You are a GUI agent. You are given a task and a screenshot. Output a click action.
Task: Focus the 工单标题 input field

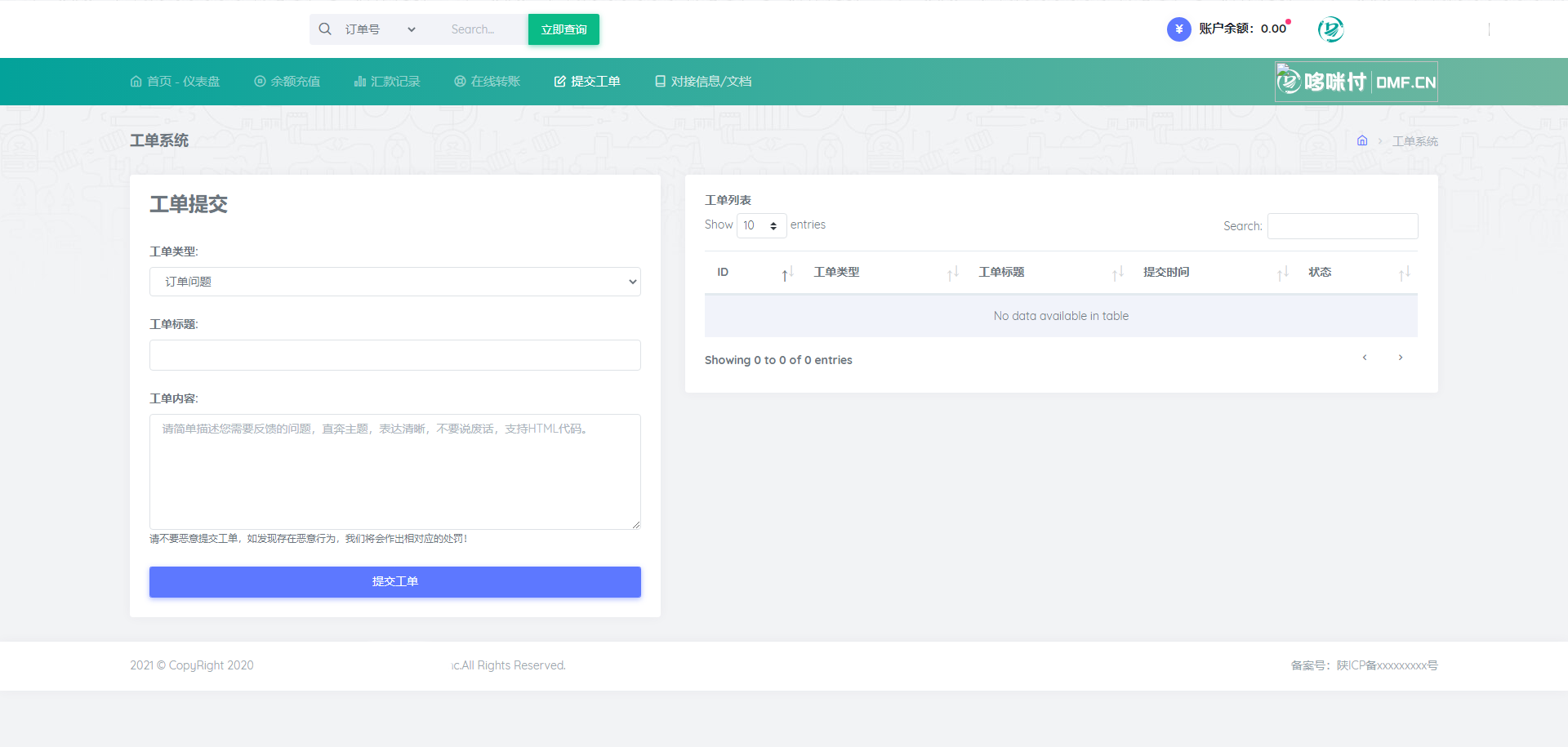(394, 355)
